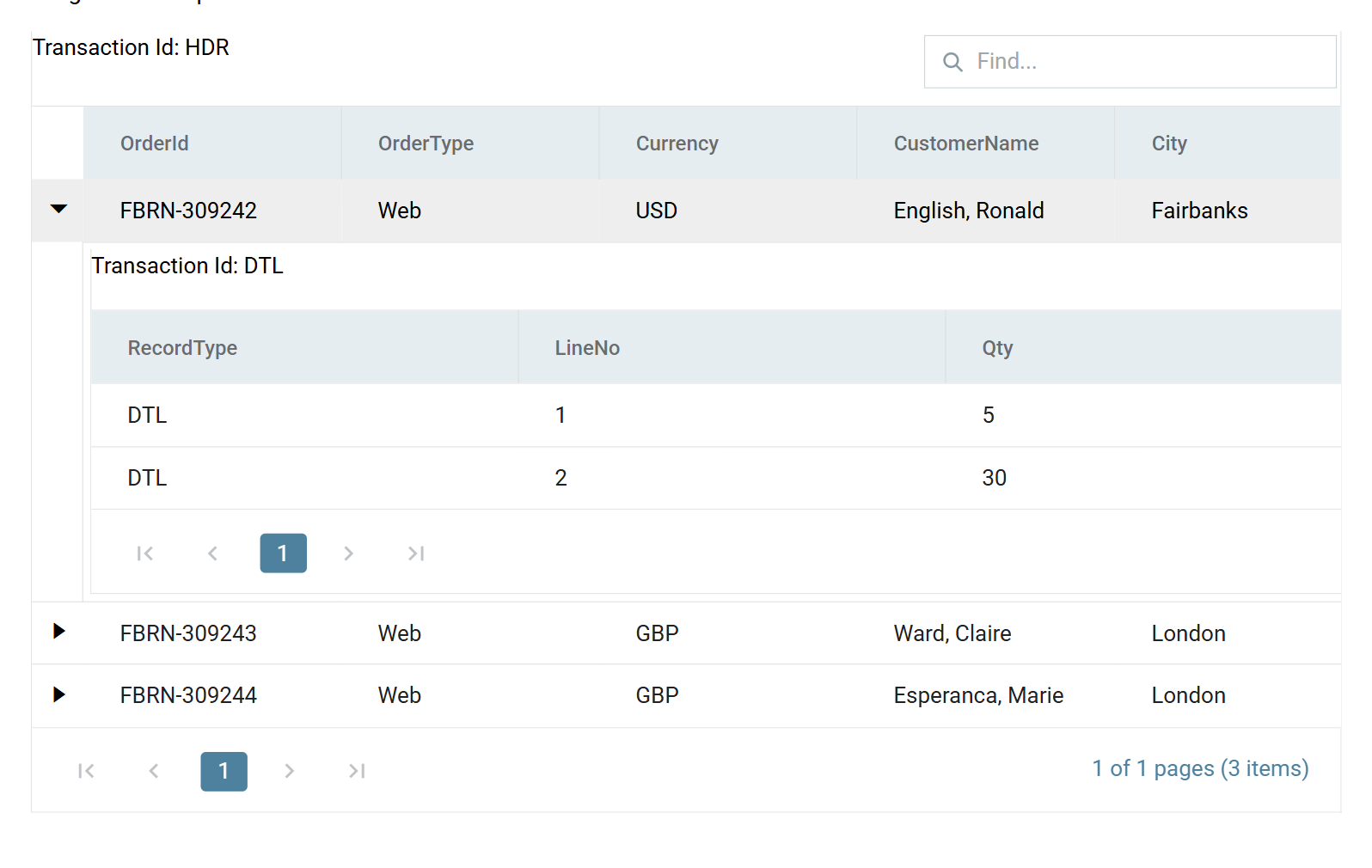This screenshot has width=1372, height=868.
Task: Sort by the LineNo column header
Action: 732,347
